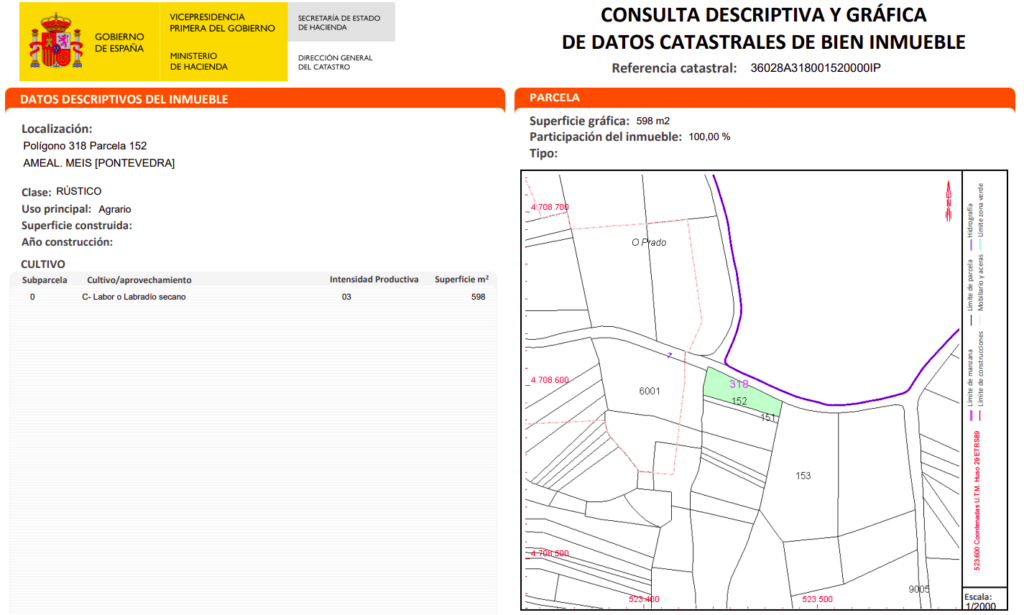Click the 'Referencia catastral:' label
This screenshot has width=1024, height=615.
[x=674, y=68]
